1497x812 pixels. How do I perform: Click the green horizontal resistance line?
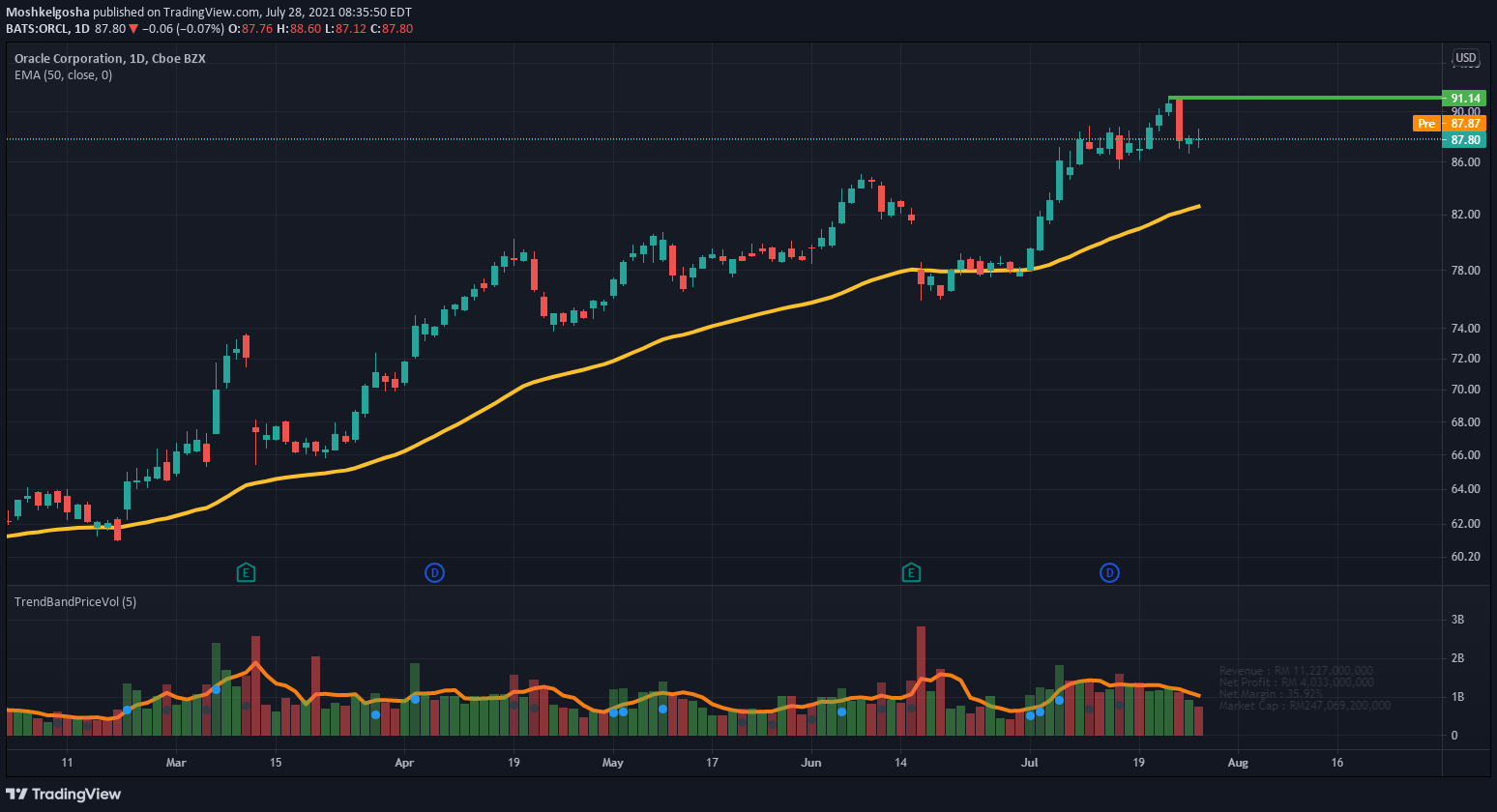1306,98
